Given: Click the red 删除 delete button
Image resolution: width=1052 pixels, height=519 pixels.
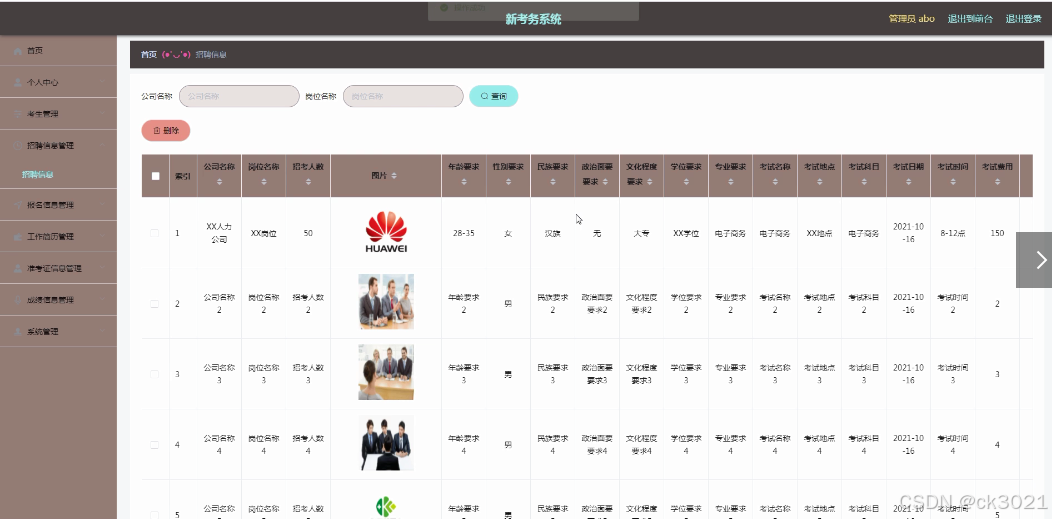Looking at the screenshot, I should click(x=166, y=131).
